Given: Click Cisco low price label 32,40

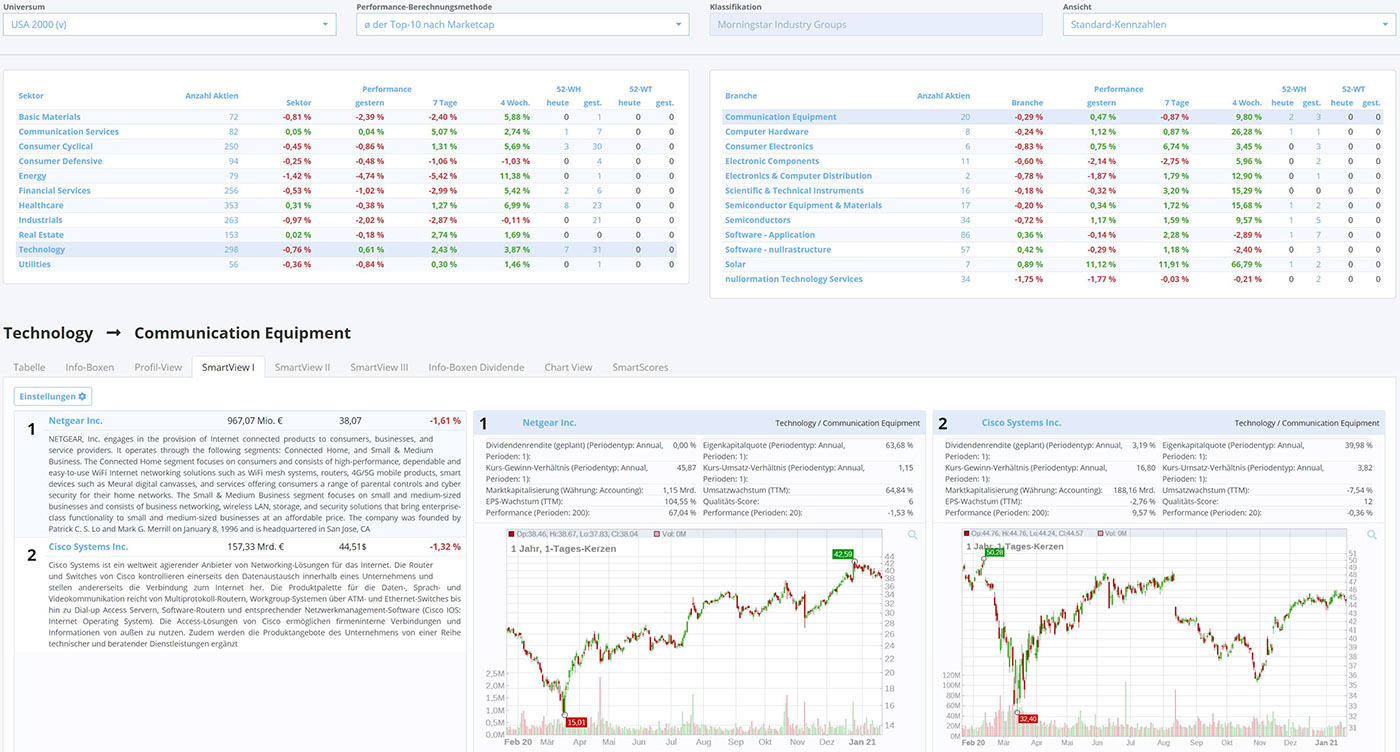Looking at the screenshot, I should 1027,718.
